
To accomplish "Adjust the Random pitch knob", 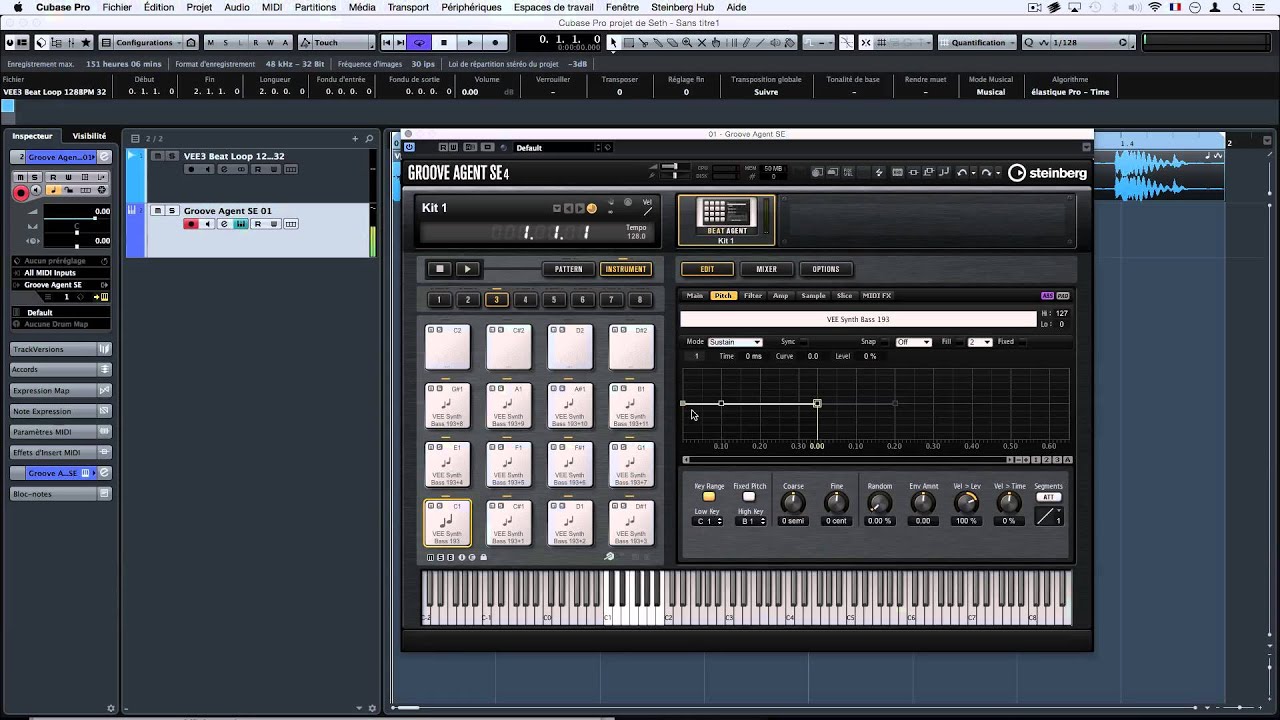I will click(x=879, y=503).
